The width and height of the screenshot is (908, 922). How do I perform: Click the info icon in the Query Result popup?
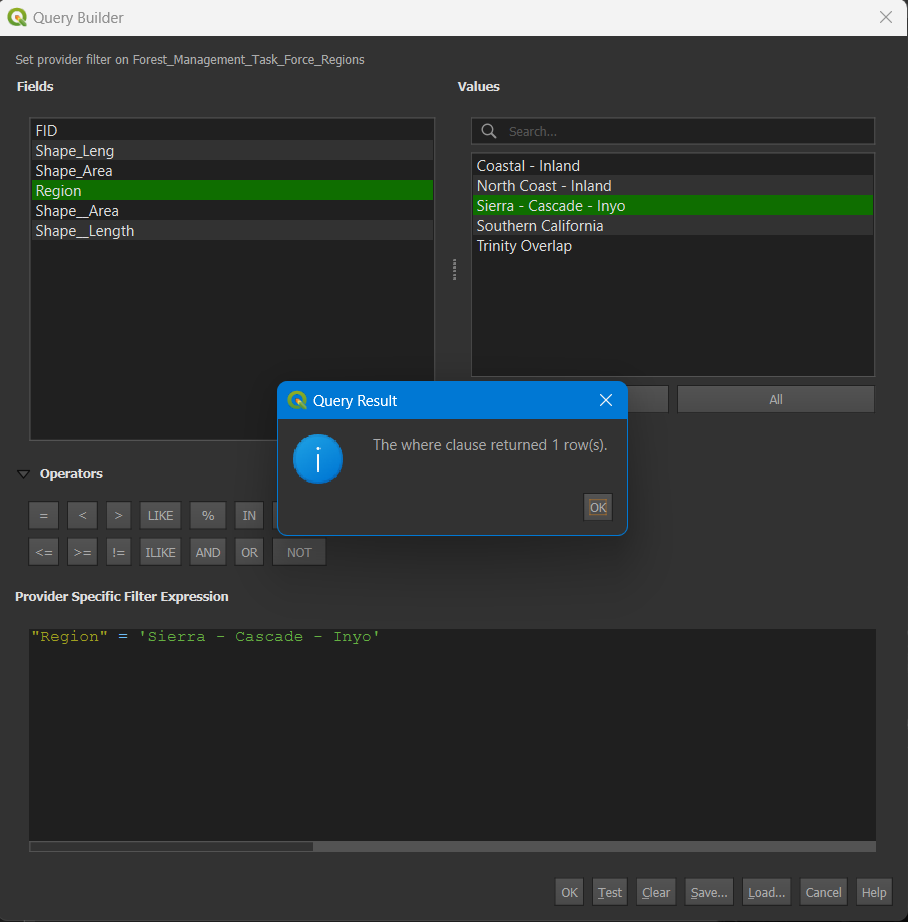click(317, 459)
